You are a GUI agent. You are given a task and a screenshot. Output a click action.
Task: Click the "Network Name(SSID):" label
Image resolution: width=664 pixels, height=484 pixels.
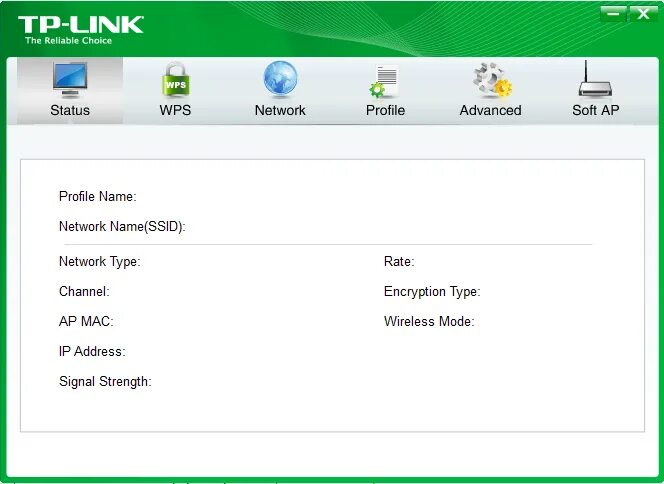click(122, 227)
